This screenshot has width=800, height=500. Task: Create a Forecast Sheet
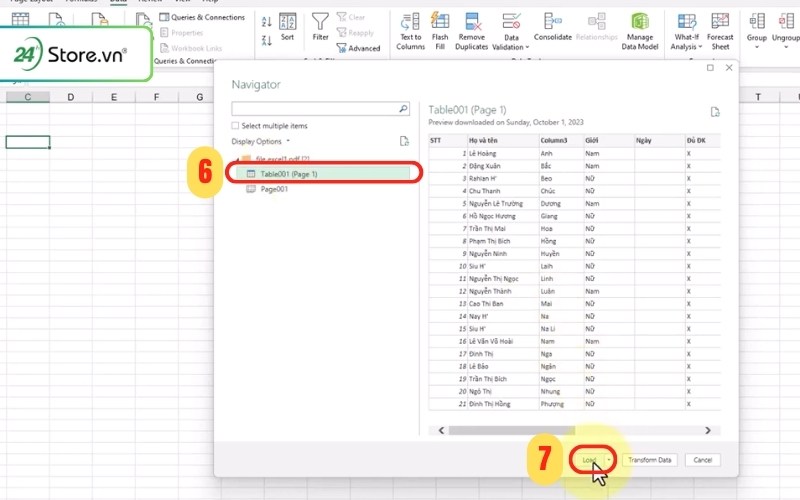[720, 32]
